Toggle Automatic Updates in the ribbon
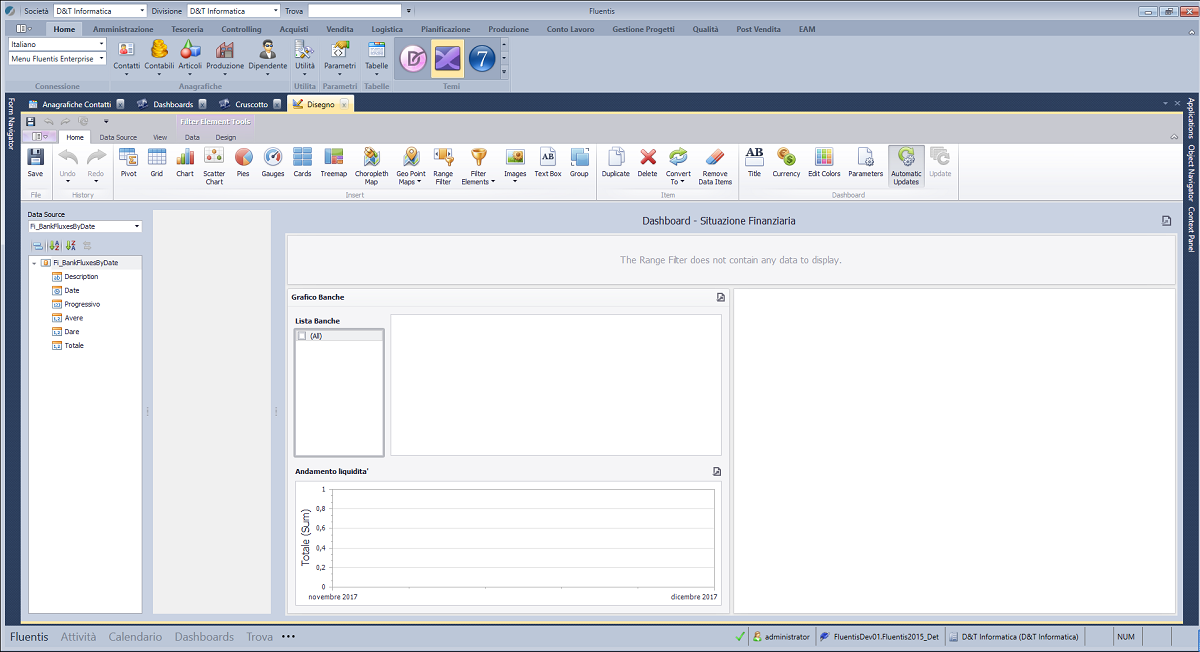 pyautogui.click(x=906, y=166)
